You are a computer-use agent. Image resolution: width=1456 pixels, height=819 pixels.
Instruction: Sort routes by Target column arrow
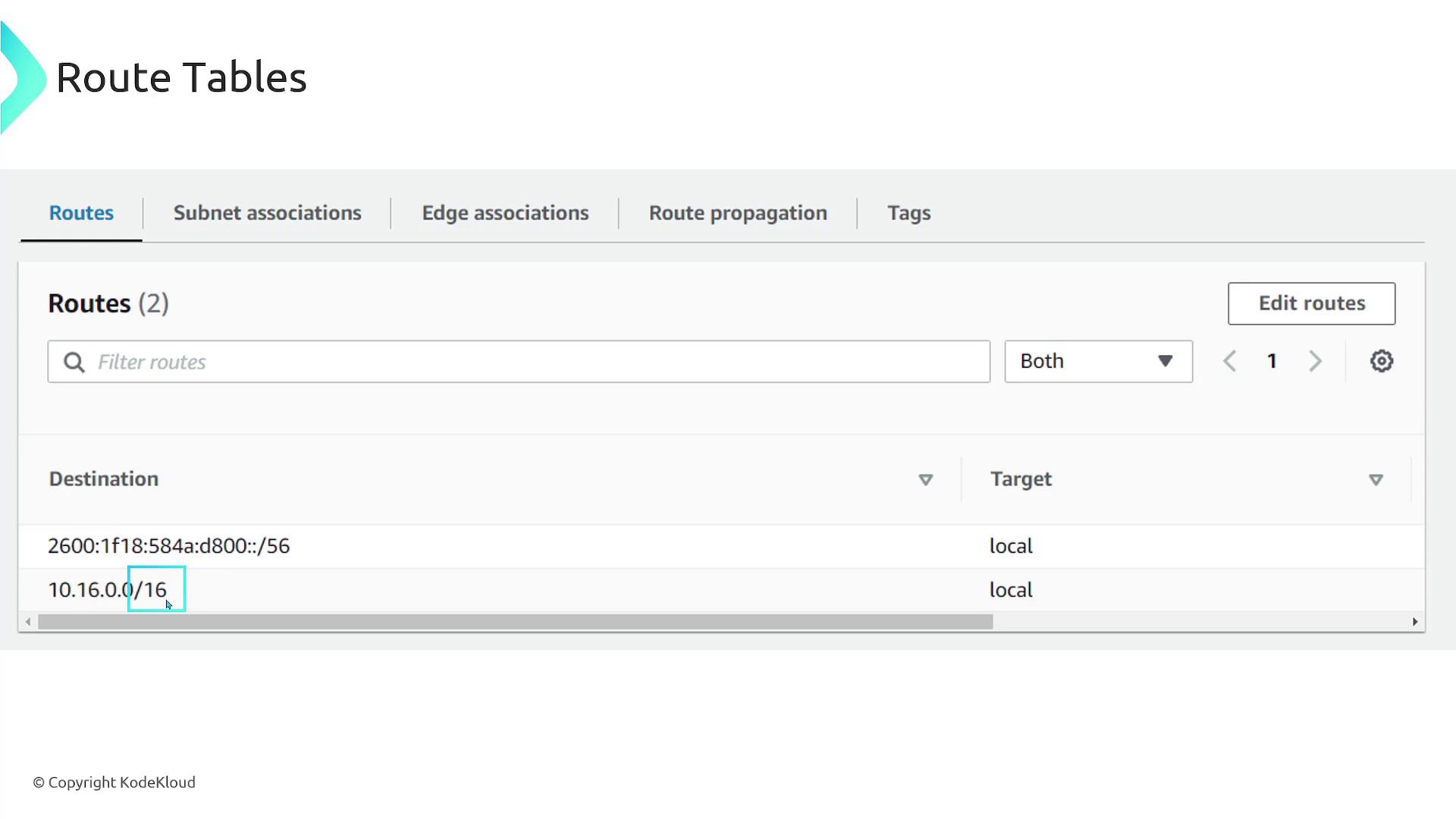point(1375,479)
